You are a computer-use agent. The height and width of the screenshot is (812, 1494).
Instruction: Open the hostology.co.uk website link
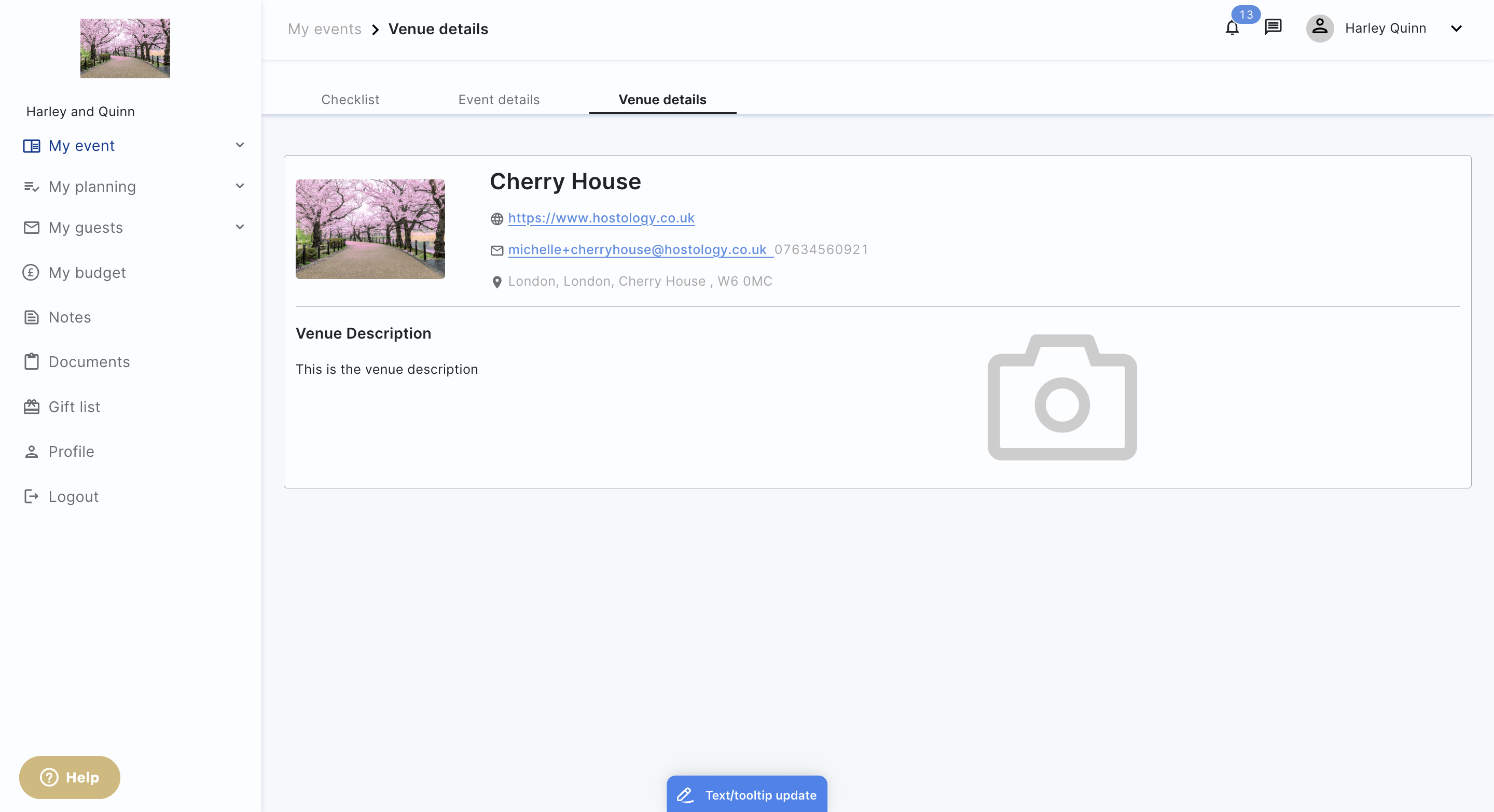coord(601,218)
